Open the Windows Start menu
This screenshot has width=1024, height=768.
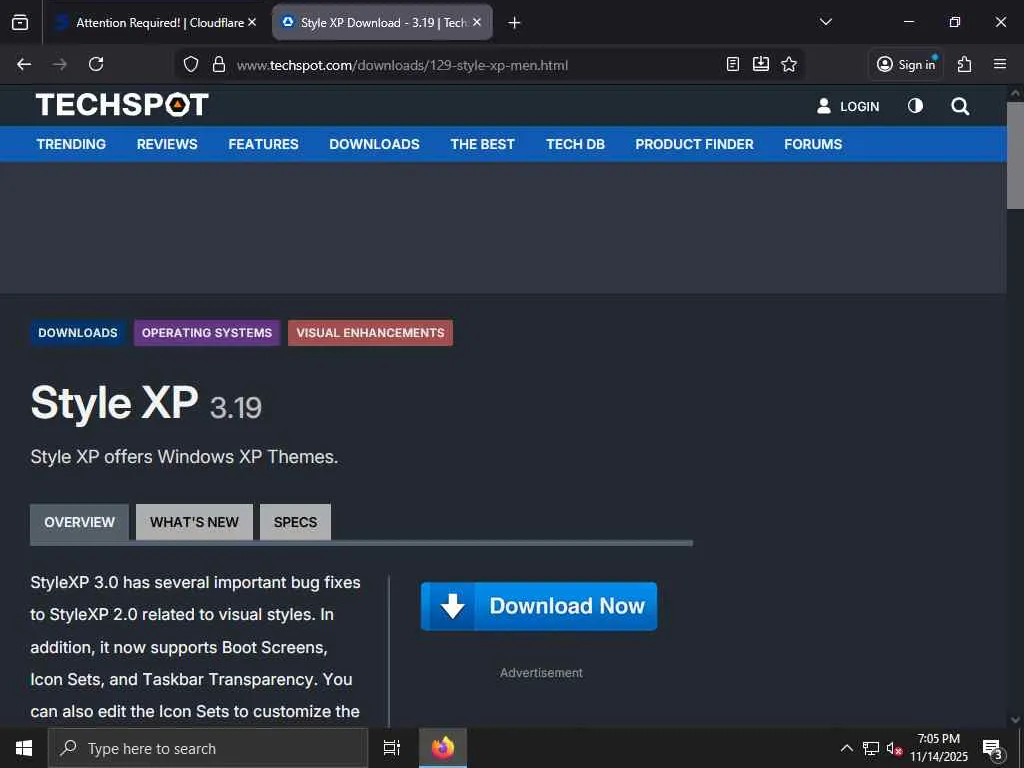point(24,748)
